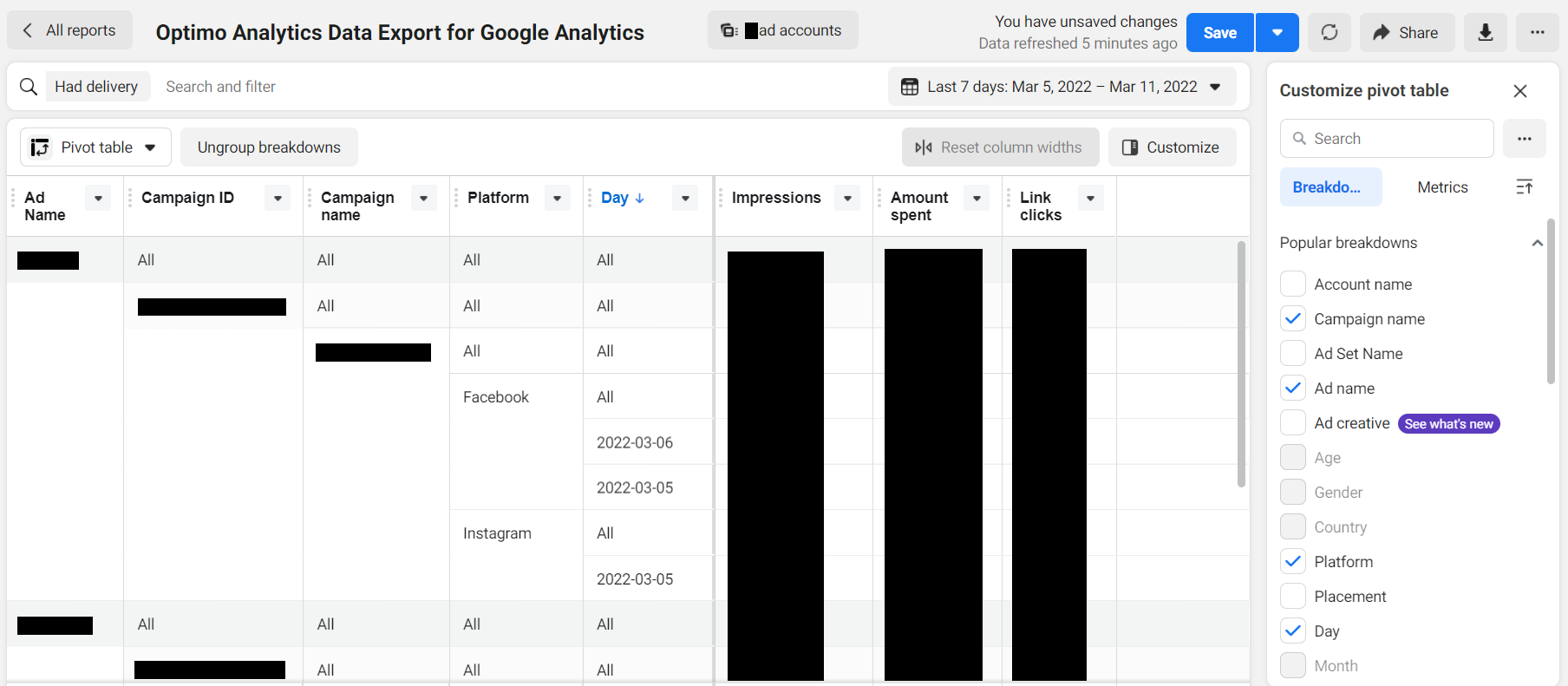Open the Campaign ID column dropdown
The image size is (1568, 686).
278,199
